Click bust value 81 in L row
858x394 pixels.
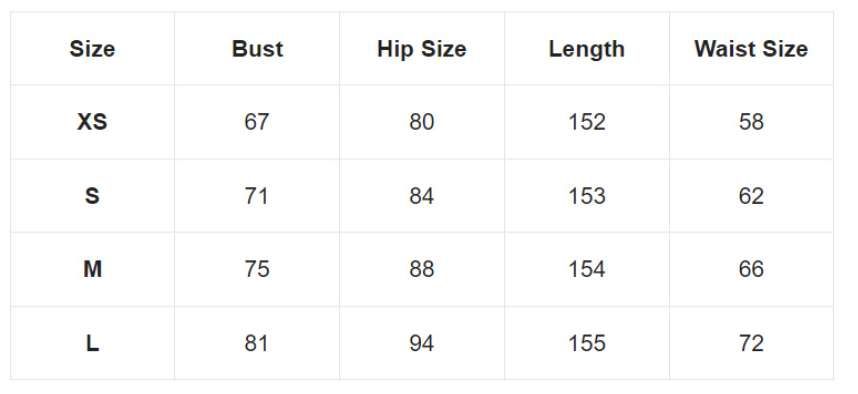pyautogui.click(x=257, y=344)
